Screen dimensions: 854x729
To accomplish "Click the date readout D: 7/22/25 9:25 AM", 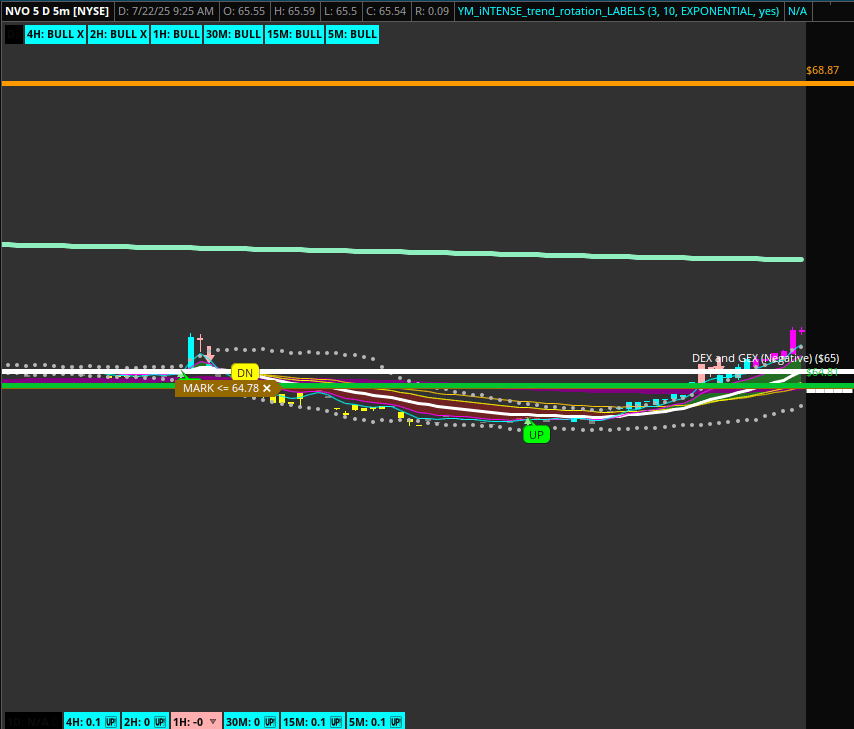I will [166, 11].
